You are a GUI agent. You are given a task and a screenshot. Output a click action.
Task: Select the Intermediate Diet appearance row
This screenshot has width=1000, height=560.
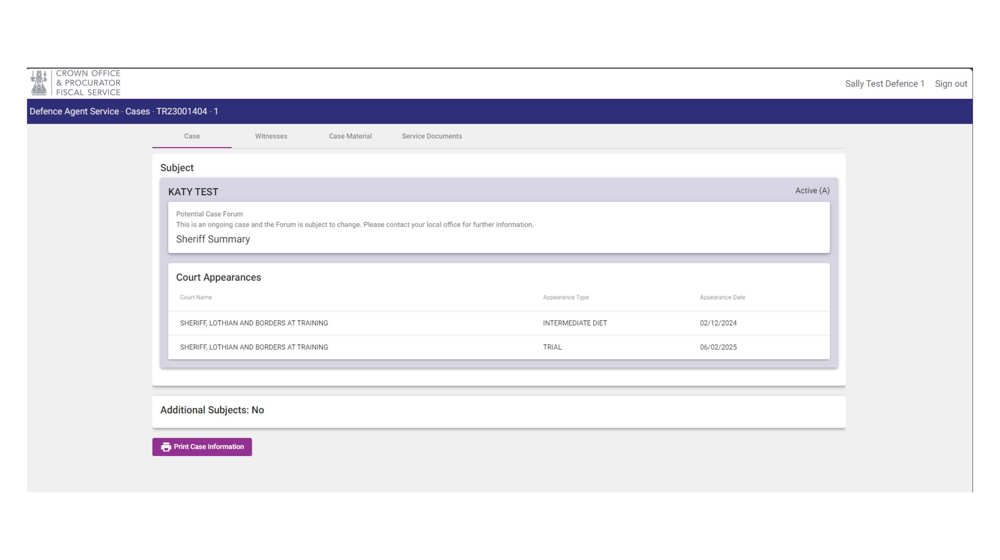pyautogui.click(x=498, y=323)
